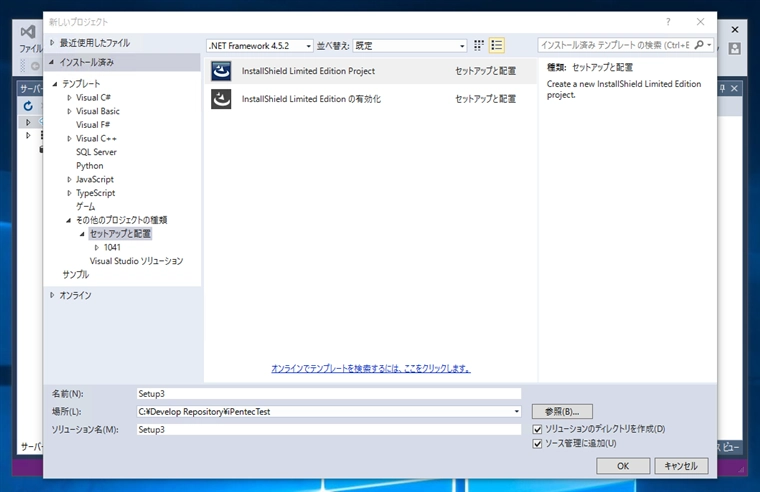
Task: Select サンプル tree item
Action: tap(76, 274)
